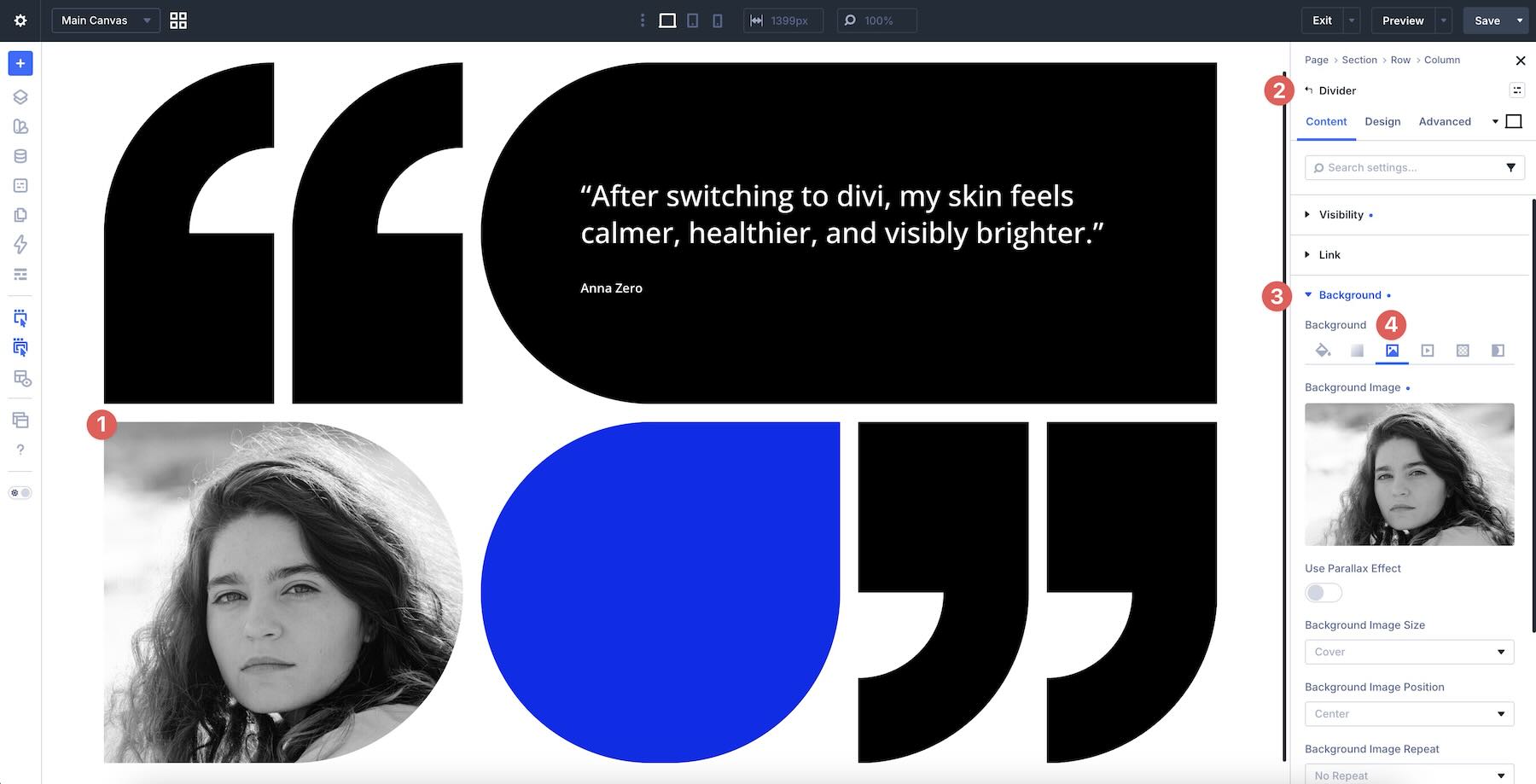The width and height of the screenshot is (1536, 784).
Task: Open the help question mark icon
Action: click(x=20, y=450)
